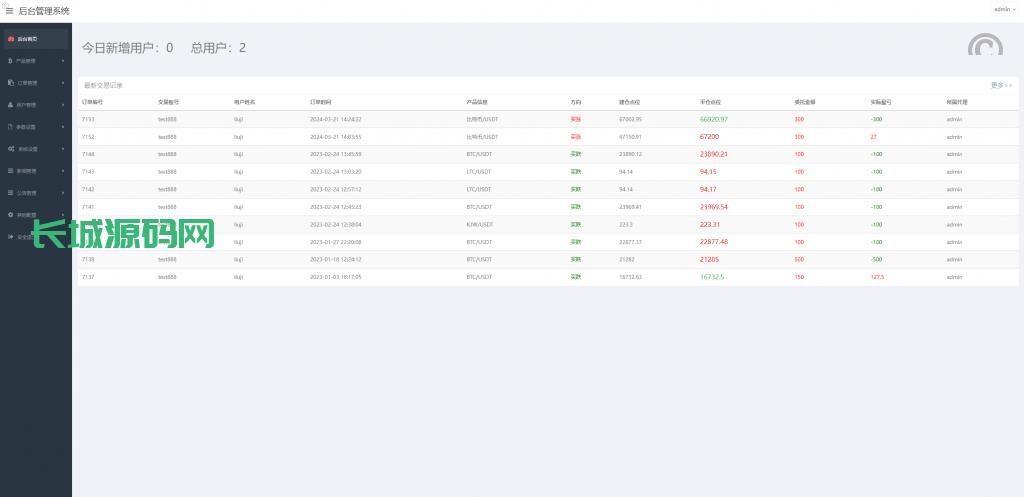Click the list icon for 公告管理

(10, 193)
